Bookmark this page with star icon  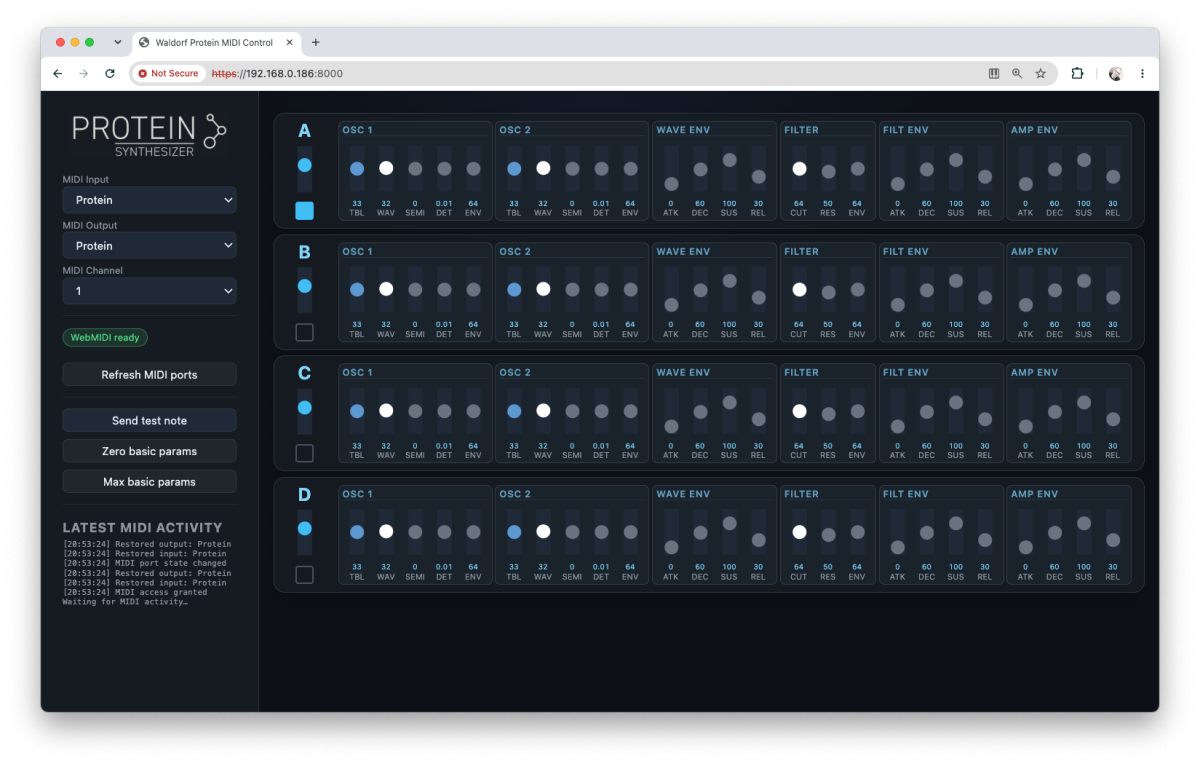click(x=1041, y=74)
